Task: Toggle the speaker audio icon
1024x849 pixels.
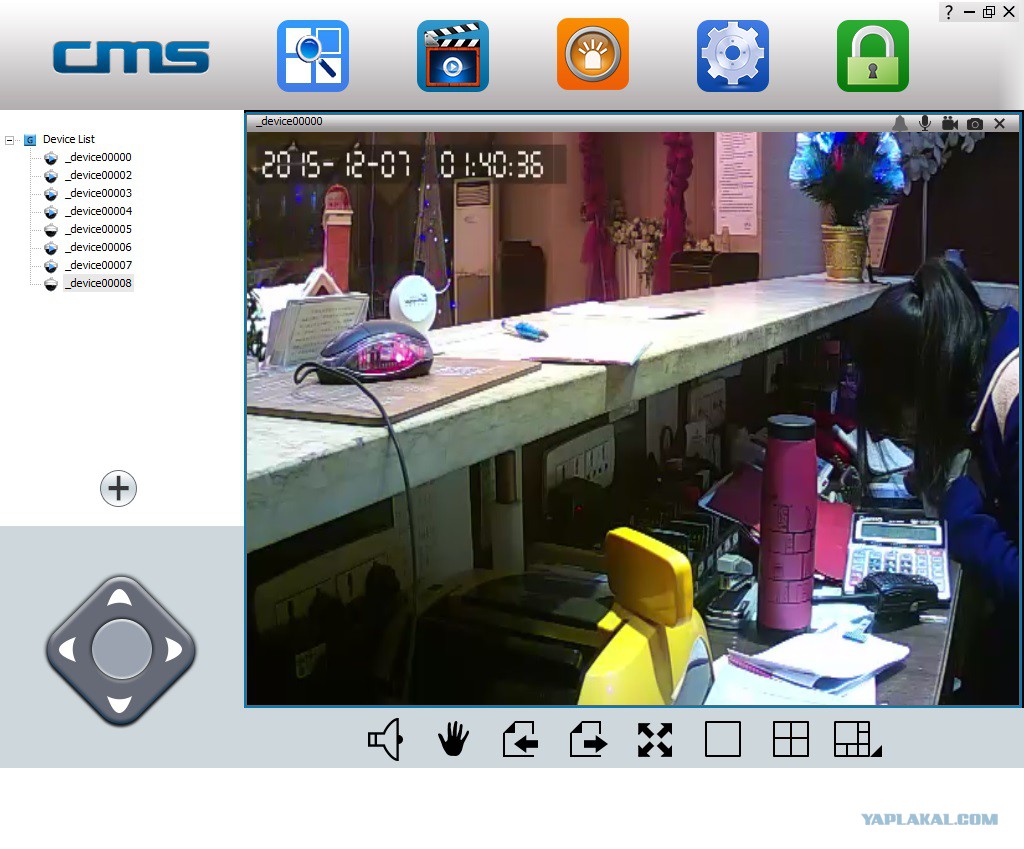Action: (385, 739)
